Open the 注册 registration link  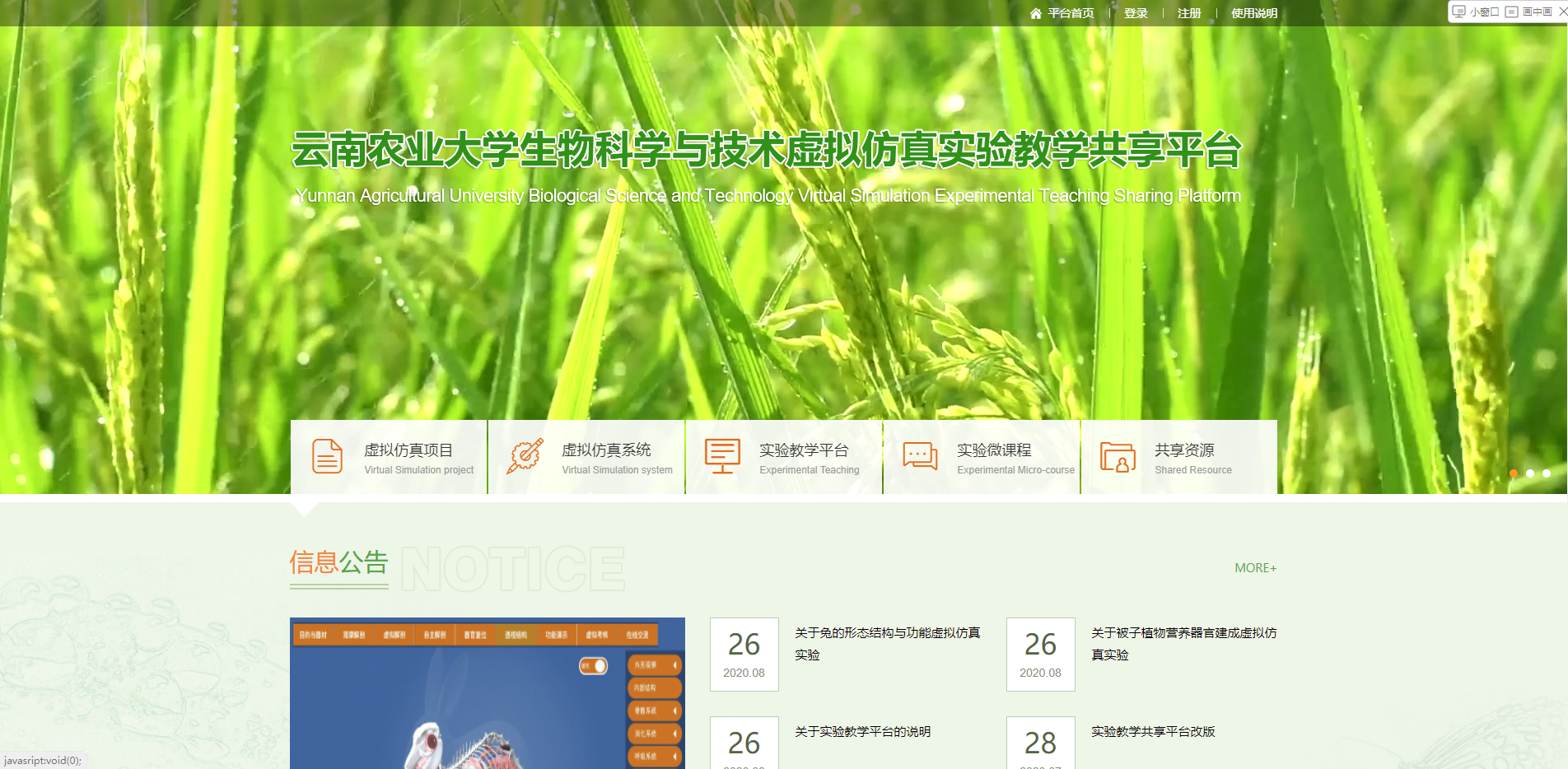pyautogui.click(x=1189, y=13)
